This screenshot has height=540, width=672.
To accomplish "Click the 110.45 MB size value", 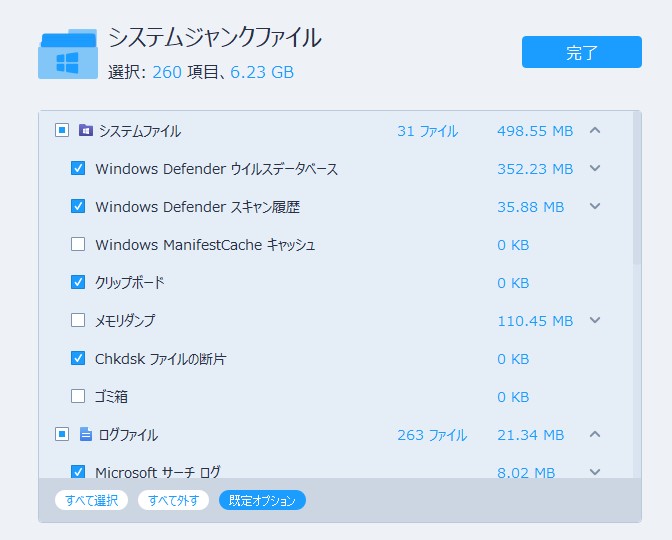I will 535,321.
